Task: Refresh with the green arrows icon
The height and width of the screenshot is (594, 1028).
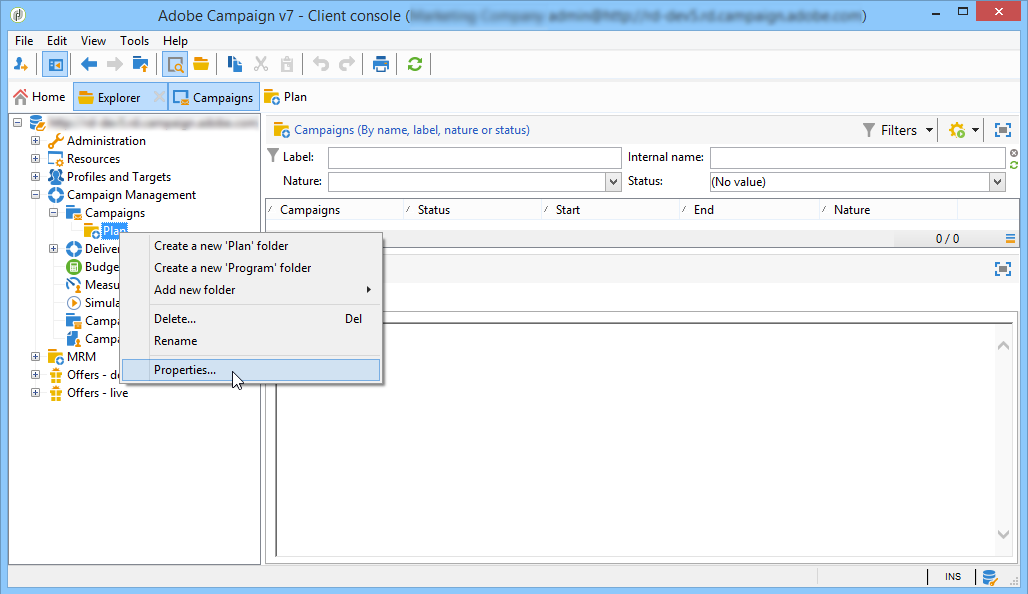Action: click(414, 64)
